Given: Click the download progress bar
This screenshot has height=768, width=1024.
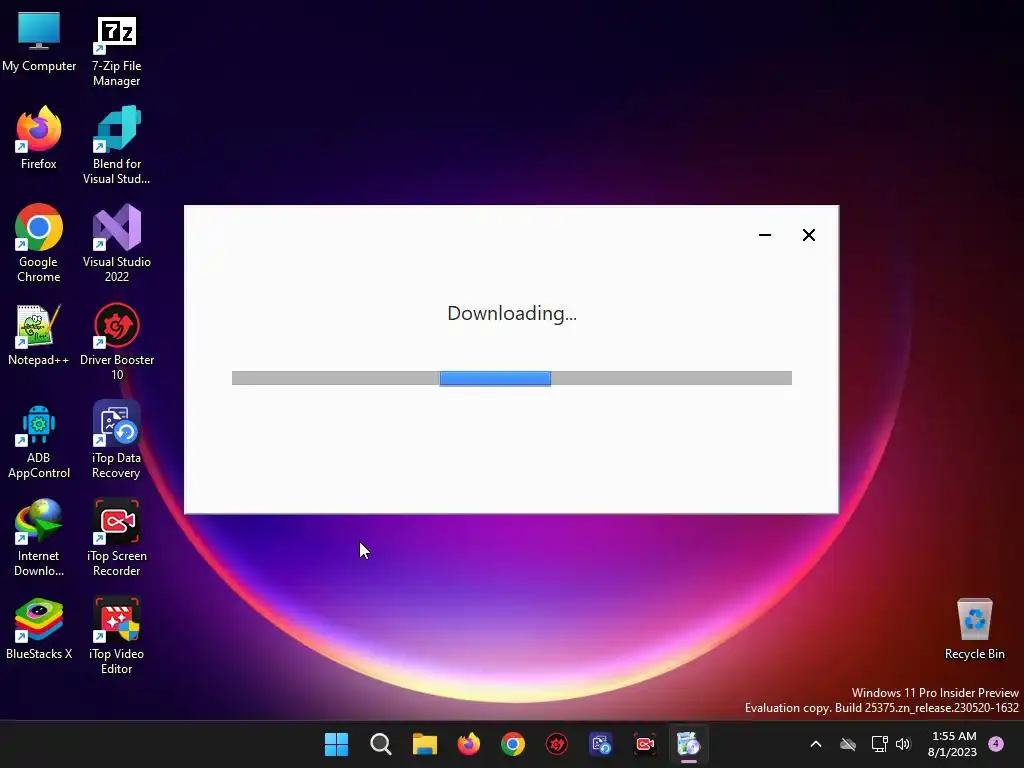Looking at the screenshot, I should click(511, 378).
